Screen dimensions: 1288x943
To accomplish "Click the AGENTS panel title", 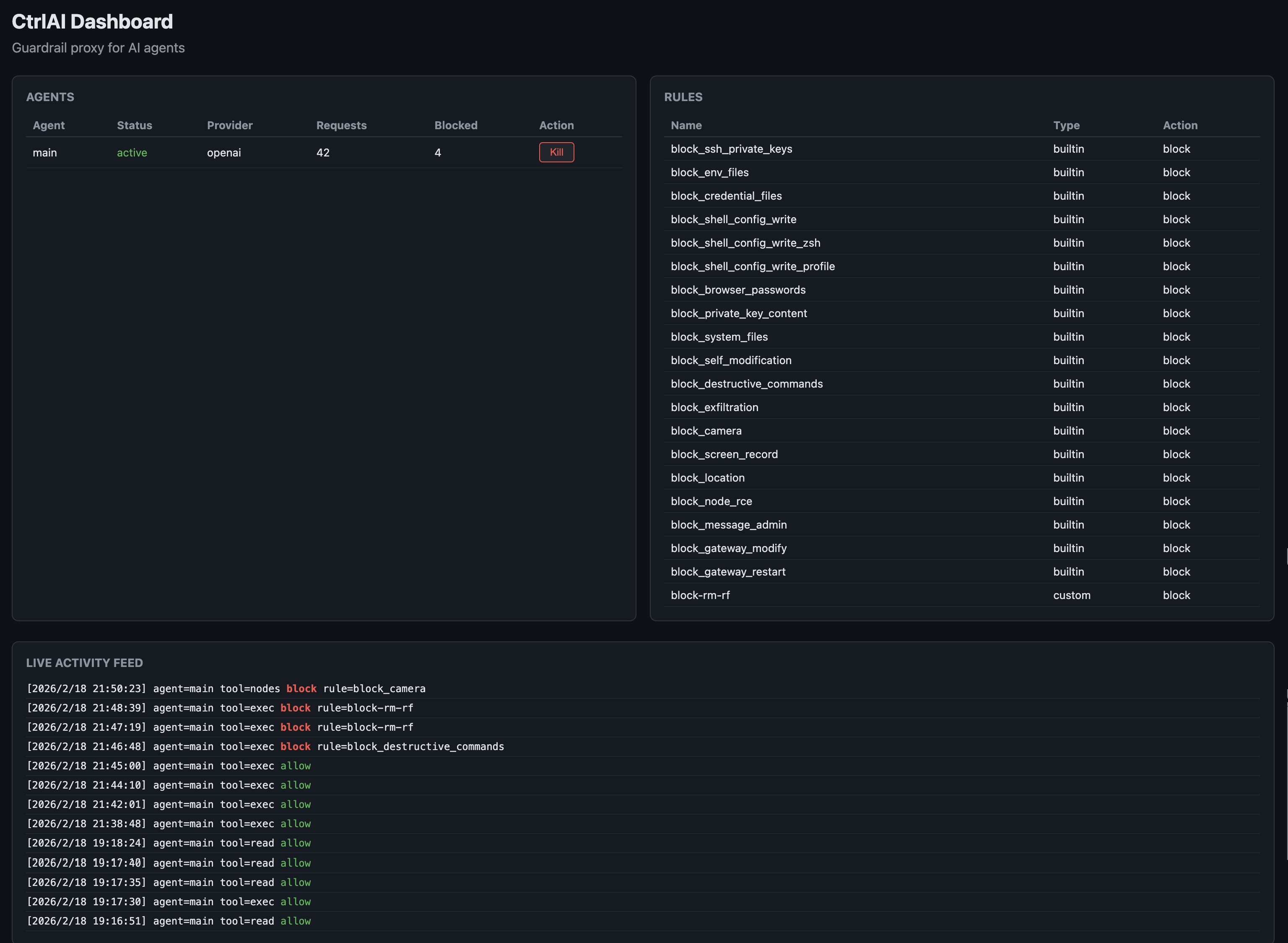I will (50, 97).
